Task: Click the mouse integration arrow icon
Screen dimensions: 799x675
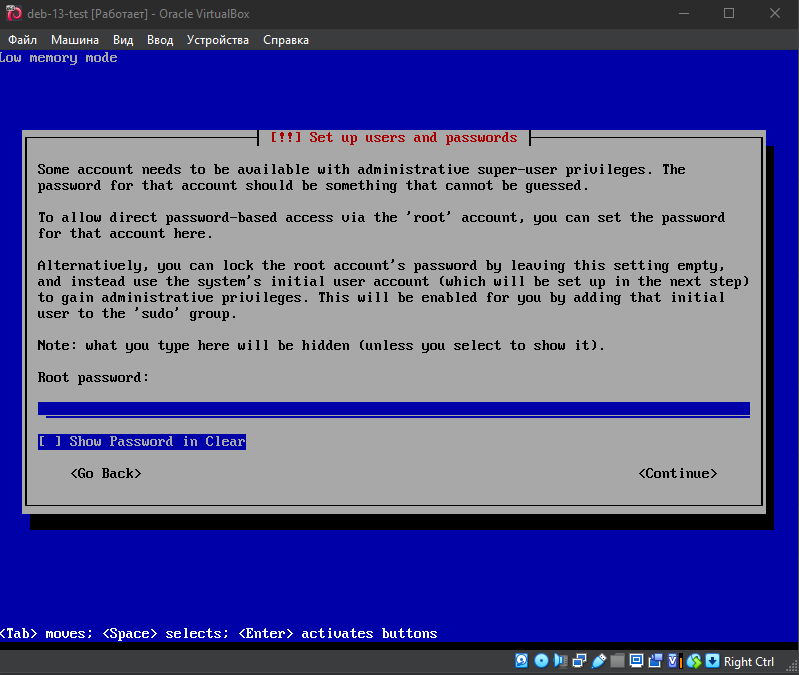Action: coord(712,661)
